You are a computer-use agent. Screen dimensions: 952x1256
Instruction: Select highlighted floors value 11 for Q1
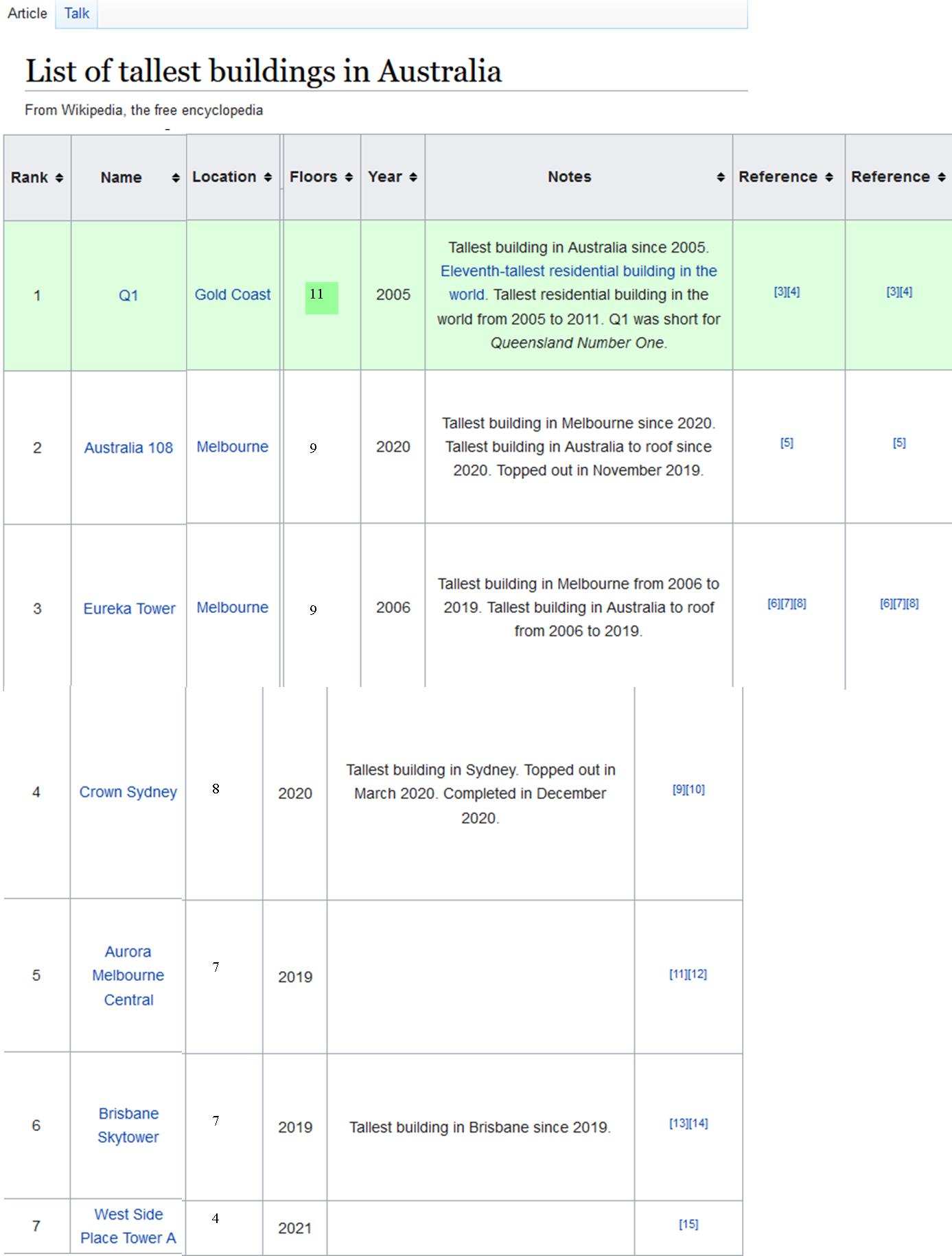click(321, 298)
